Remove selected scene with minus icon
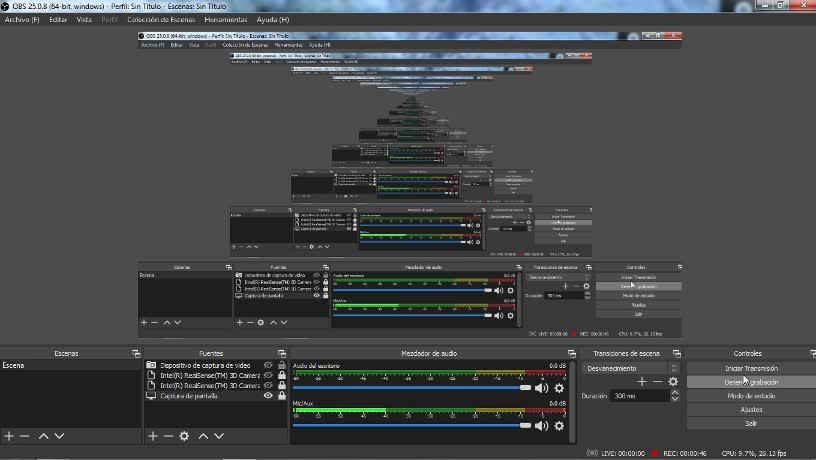The image size is (816, 460). (x=24, y=436)
